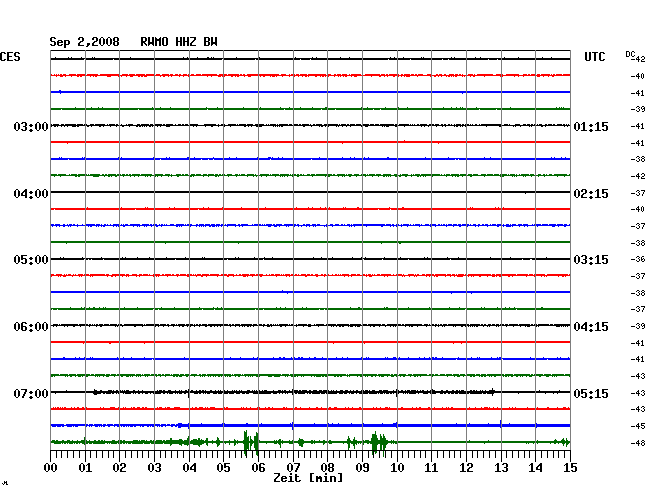
Task: Select the "04:15" UTC time label
Action: click(x=591, y=327)
